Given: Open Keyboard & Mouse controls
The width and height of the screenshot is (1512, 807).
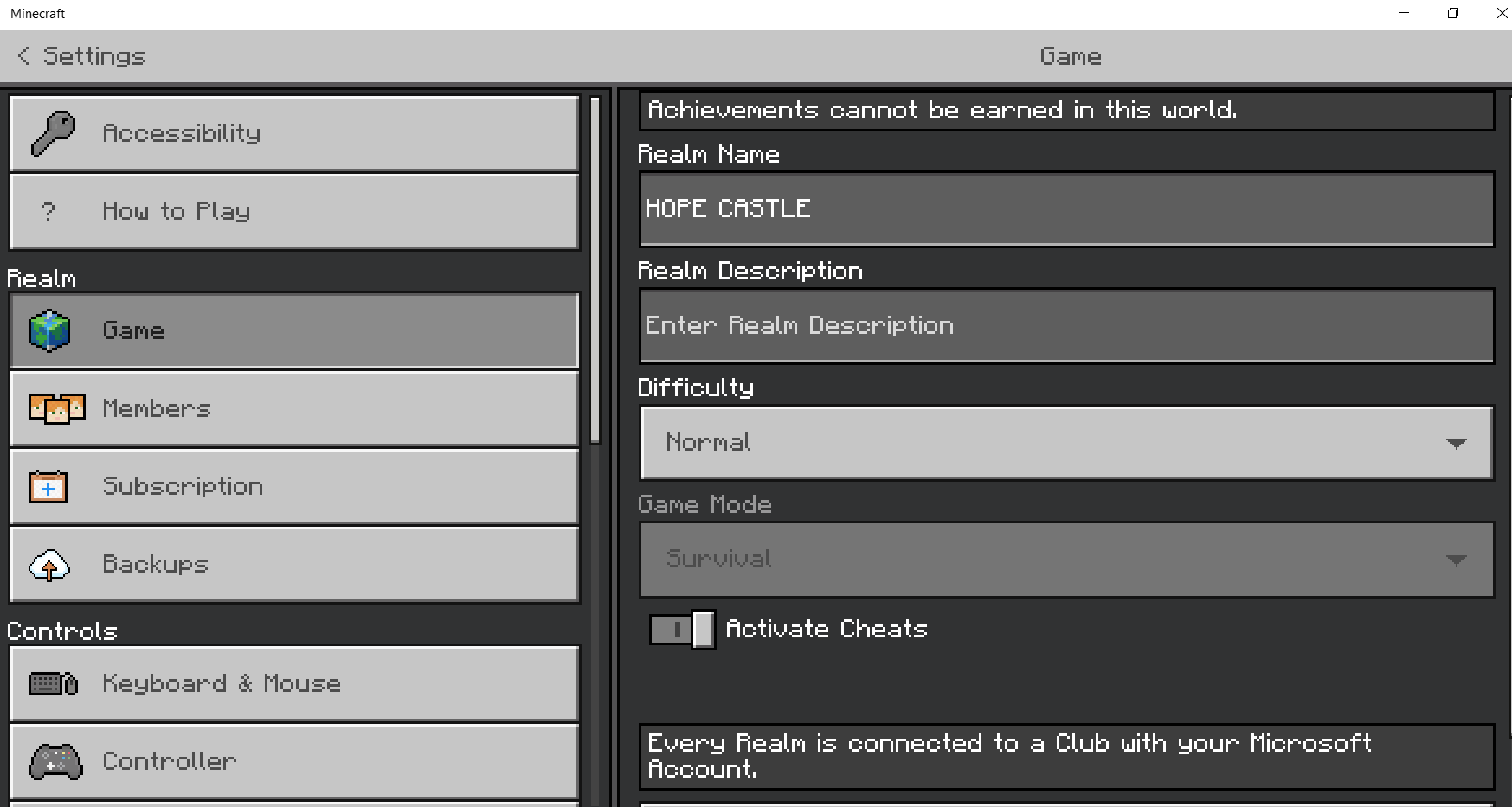Looking at the screenshot, I should pos(294,683).
